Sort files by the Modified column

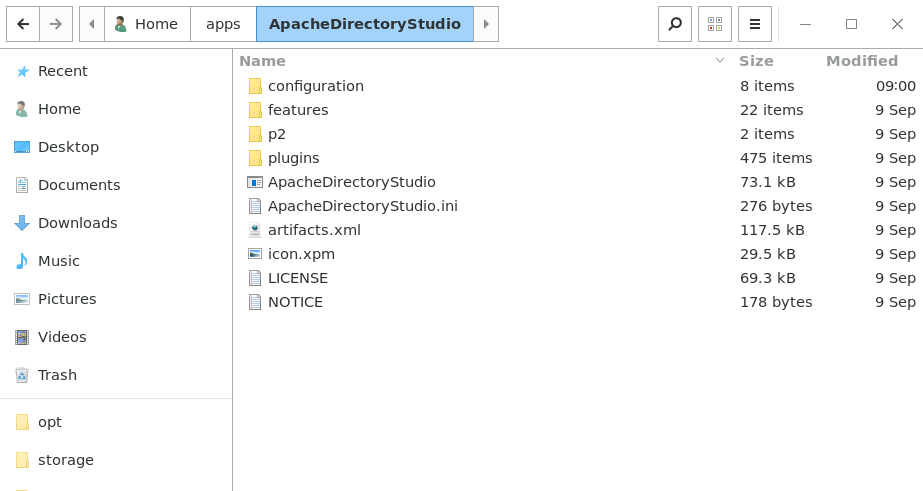[862, 61]
